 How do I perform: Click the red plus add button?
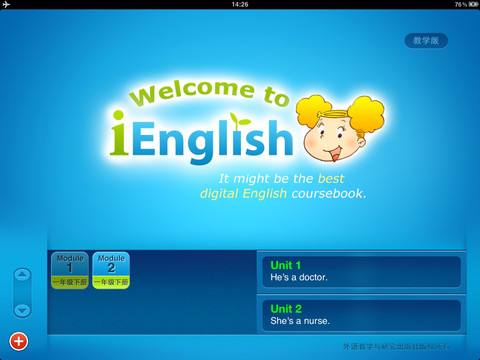click(x=19, y=341)
